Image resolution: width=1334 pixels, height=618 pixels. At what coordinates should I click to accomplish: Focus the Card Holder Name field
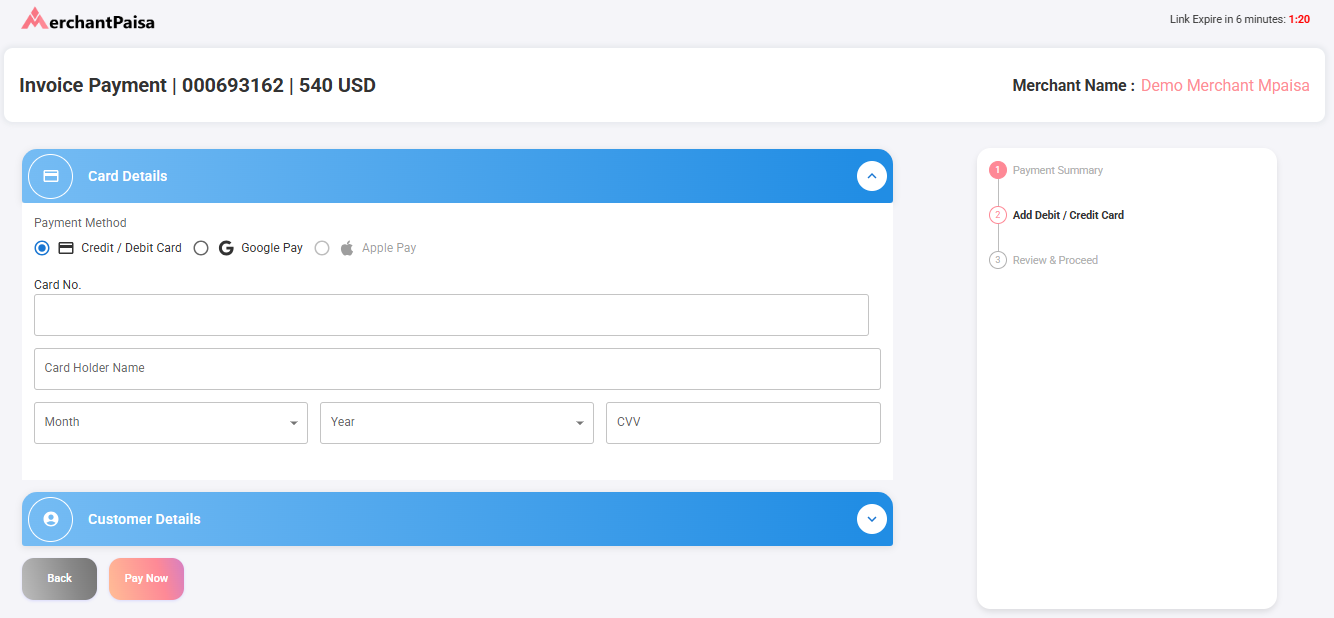[457, 369]
